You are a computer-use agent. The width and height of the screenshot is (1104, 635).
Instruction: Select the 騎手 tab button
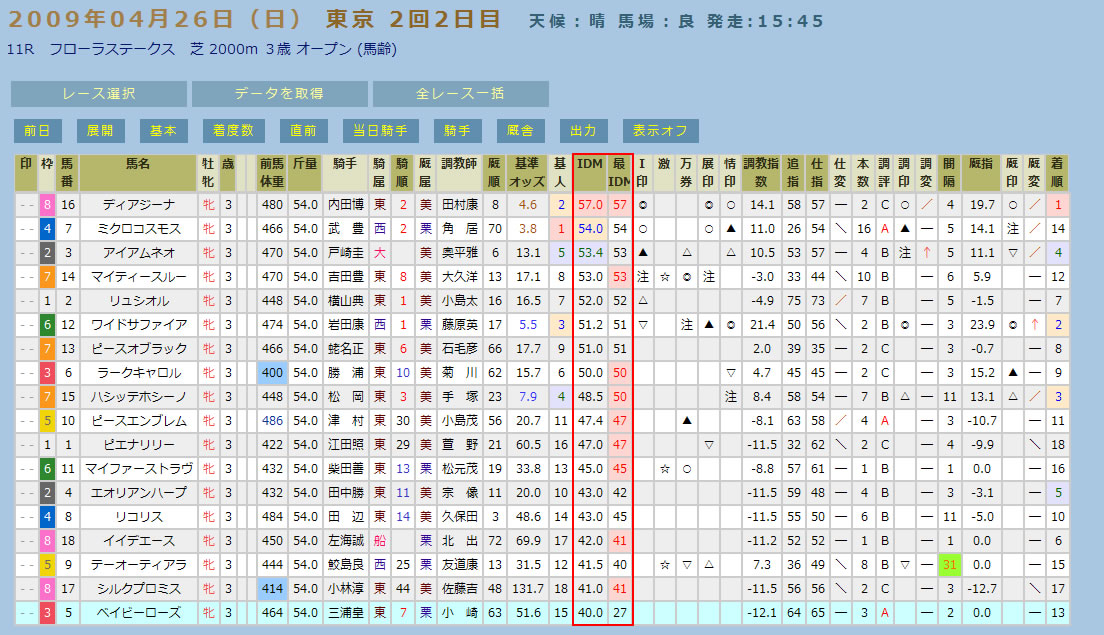tap(458, 131)
